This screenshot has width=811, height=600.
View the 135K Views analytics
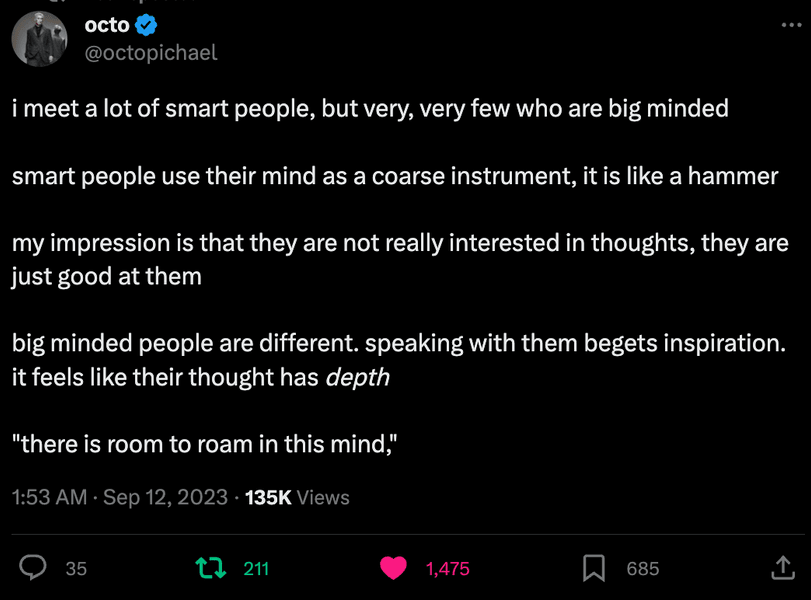[x=297, y=497]
